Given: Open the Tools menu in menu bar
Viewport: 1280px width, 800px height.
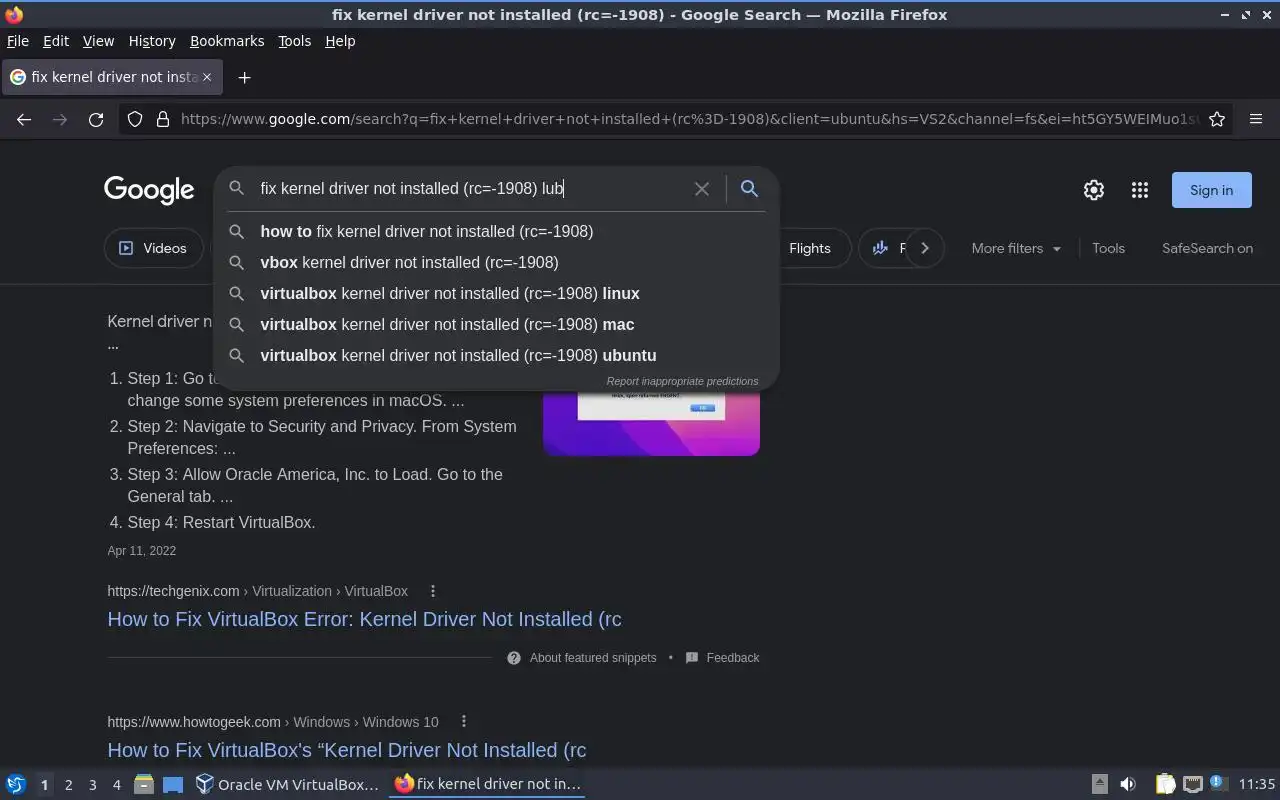Looking at the screenshot, I should pos(295,41).
